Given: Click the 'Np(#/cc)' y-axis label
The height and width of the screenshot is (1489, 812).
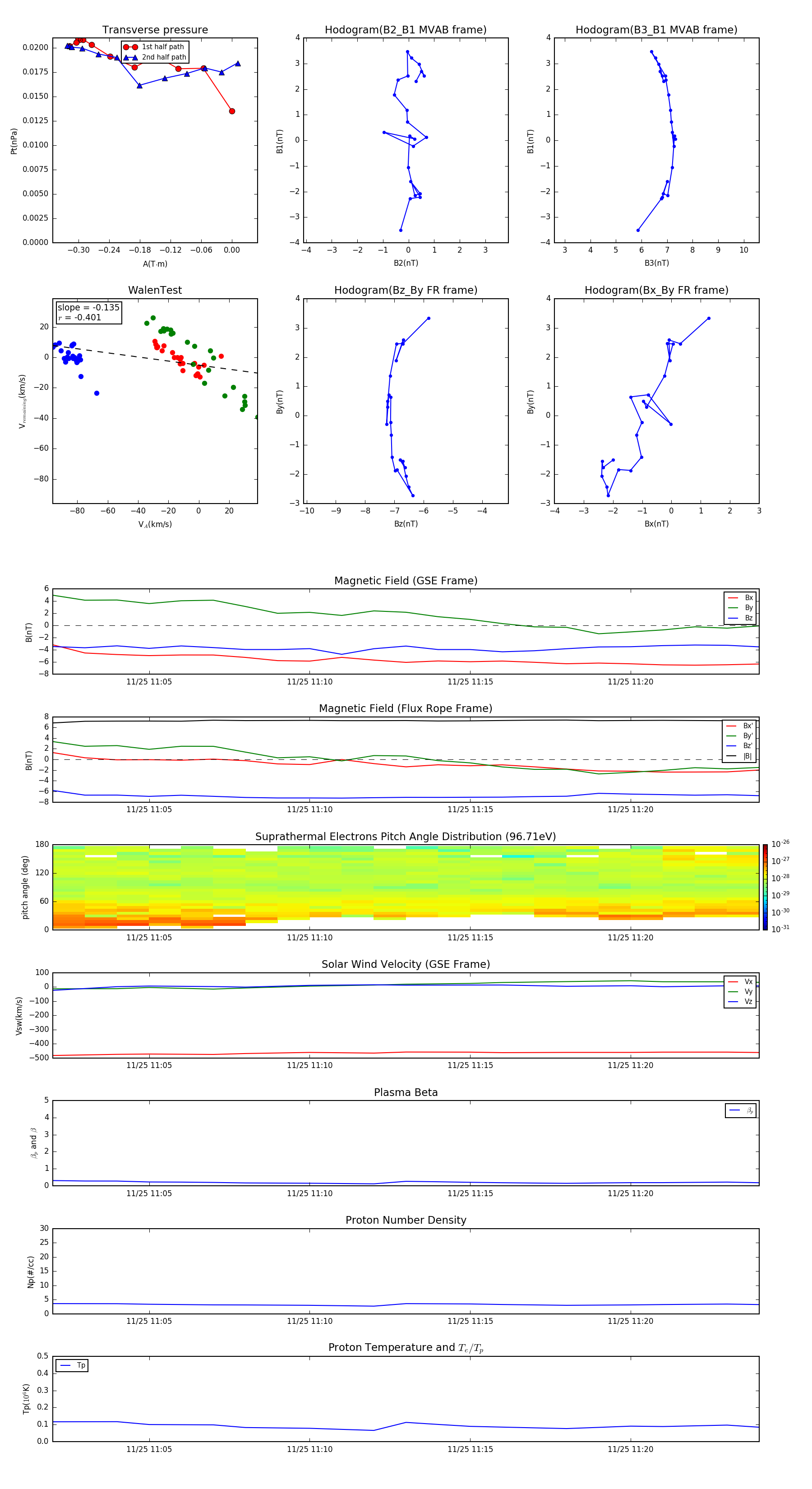Looking at the screenshot, I should point(31,1272).
